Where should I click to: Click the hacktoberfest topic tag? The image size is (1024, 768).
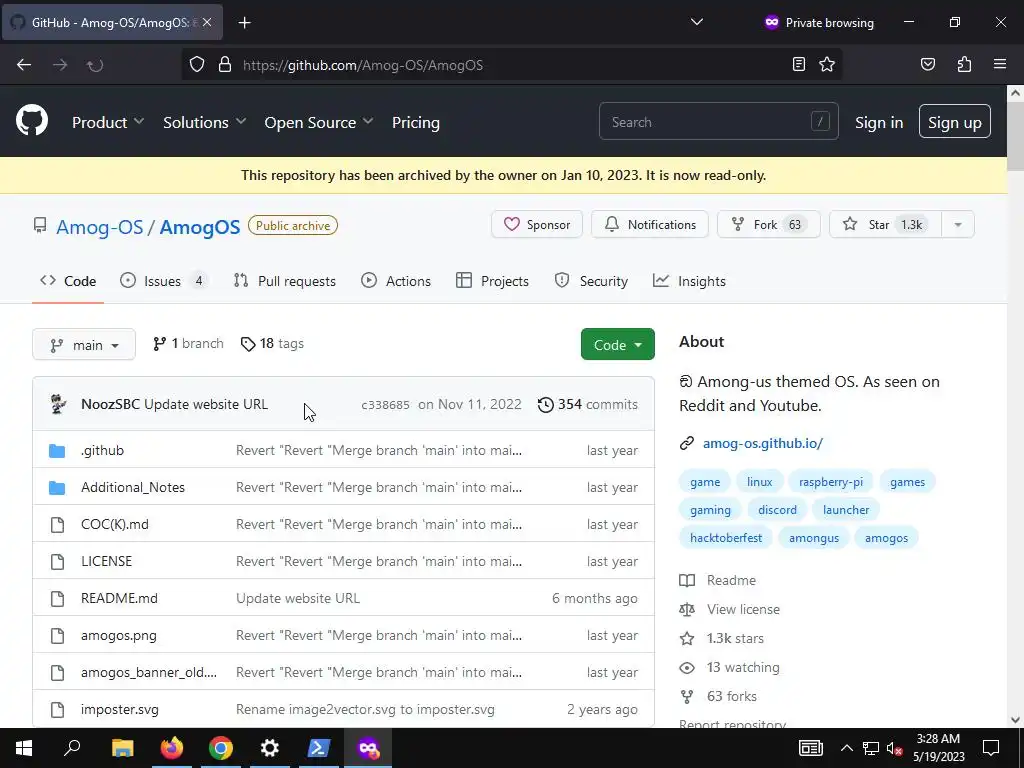click(726, 538)
